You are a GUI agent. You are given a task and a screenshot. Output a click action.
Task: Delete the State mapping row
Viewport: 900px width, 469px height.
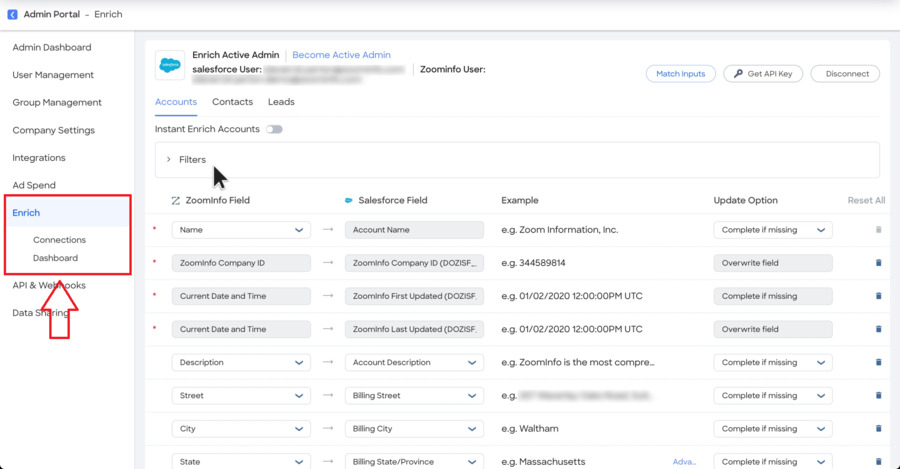coord(878,462)
